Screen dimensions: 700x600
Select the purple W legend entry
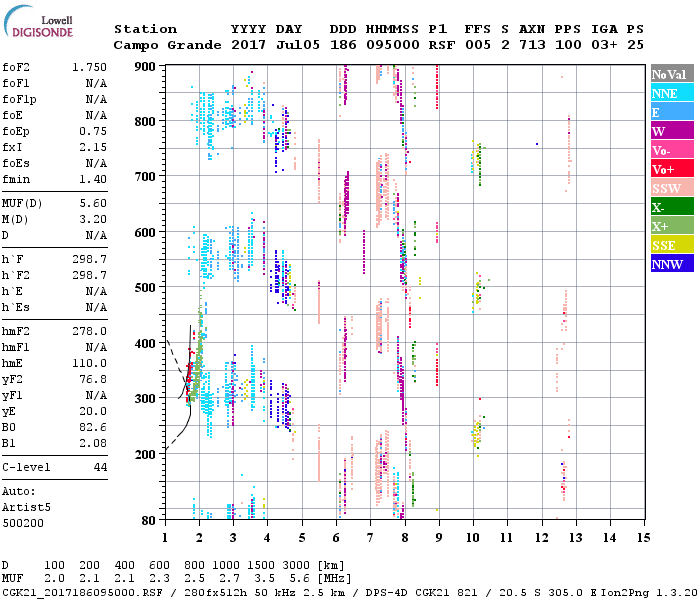coord(669,131)
